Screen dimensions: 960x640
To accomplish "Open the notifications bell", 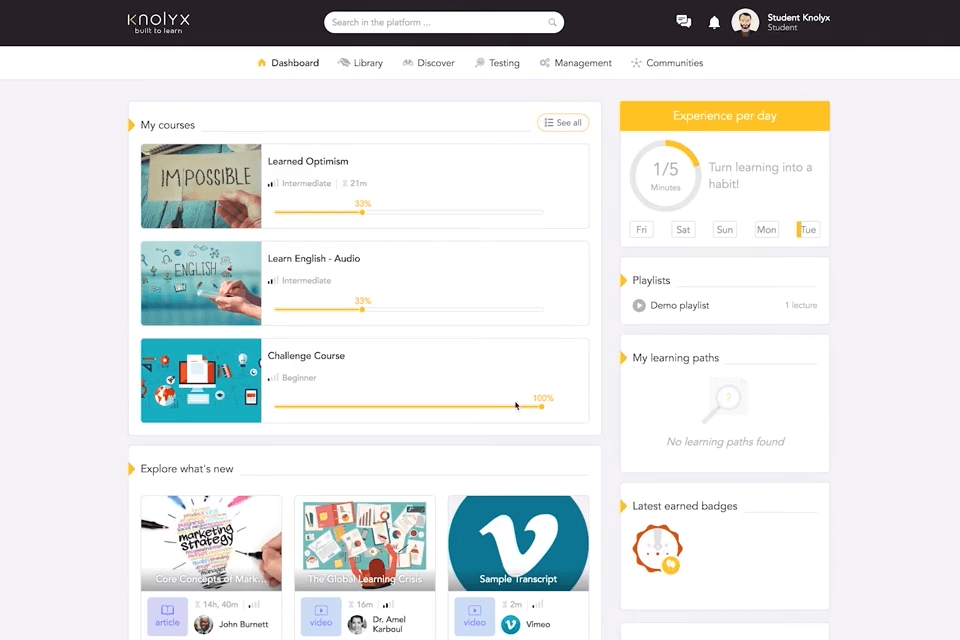I will pyautogui.click(x=714, y=23).
